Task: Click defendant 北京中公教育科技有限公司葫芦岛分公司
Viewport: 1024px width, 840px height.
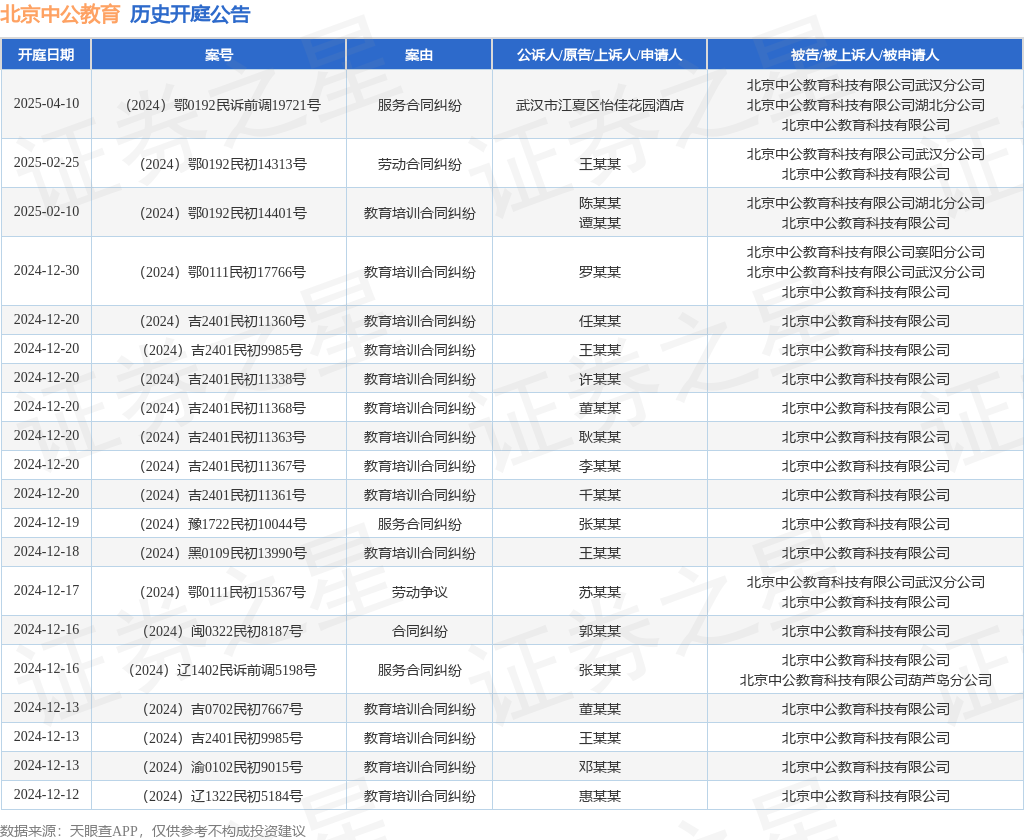Action: point(864,678)
